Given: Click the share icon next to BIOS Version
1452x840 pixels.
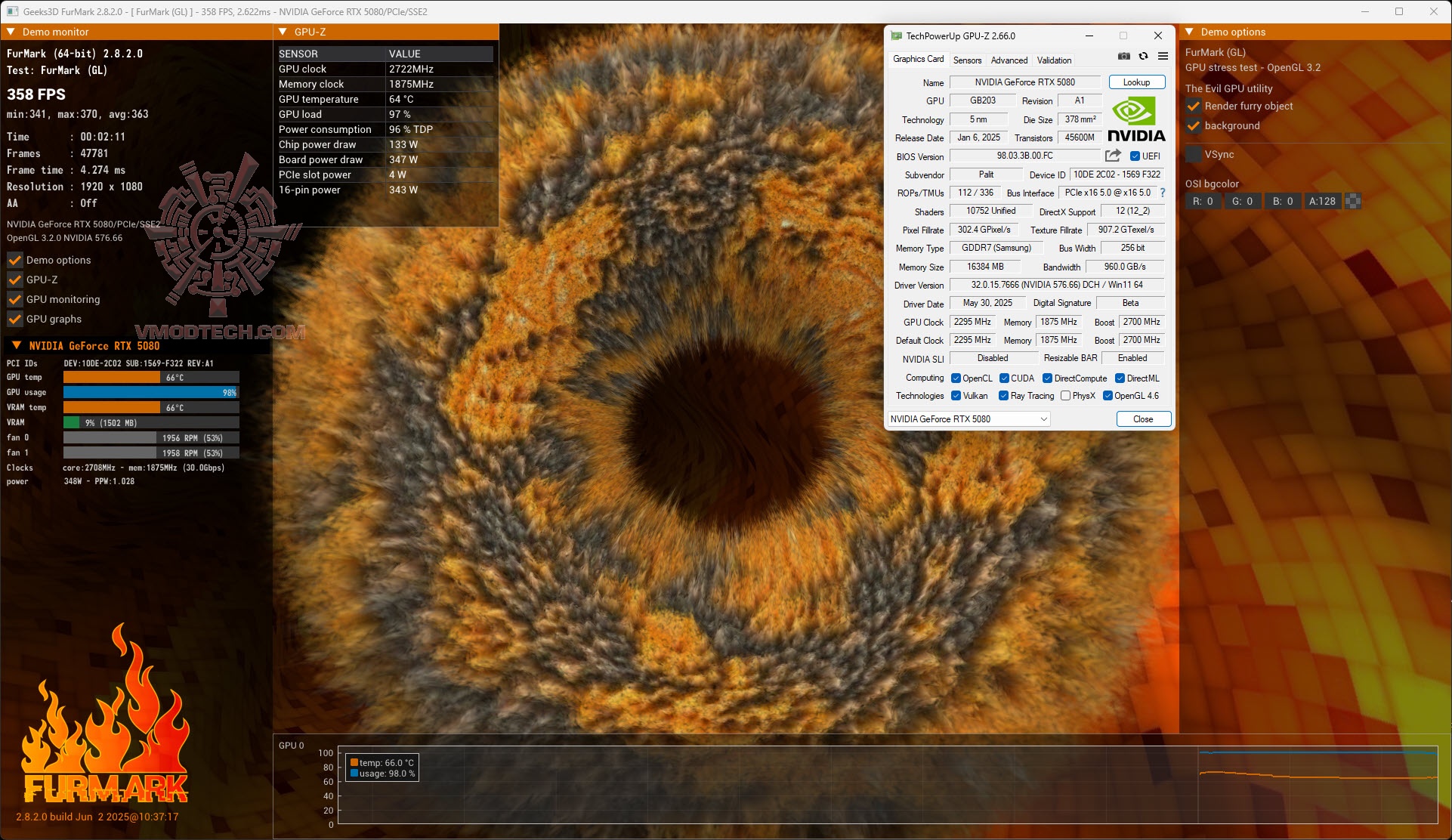Looking at the screenshot, I should pyautogui.click(x=1111, y=155).
